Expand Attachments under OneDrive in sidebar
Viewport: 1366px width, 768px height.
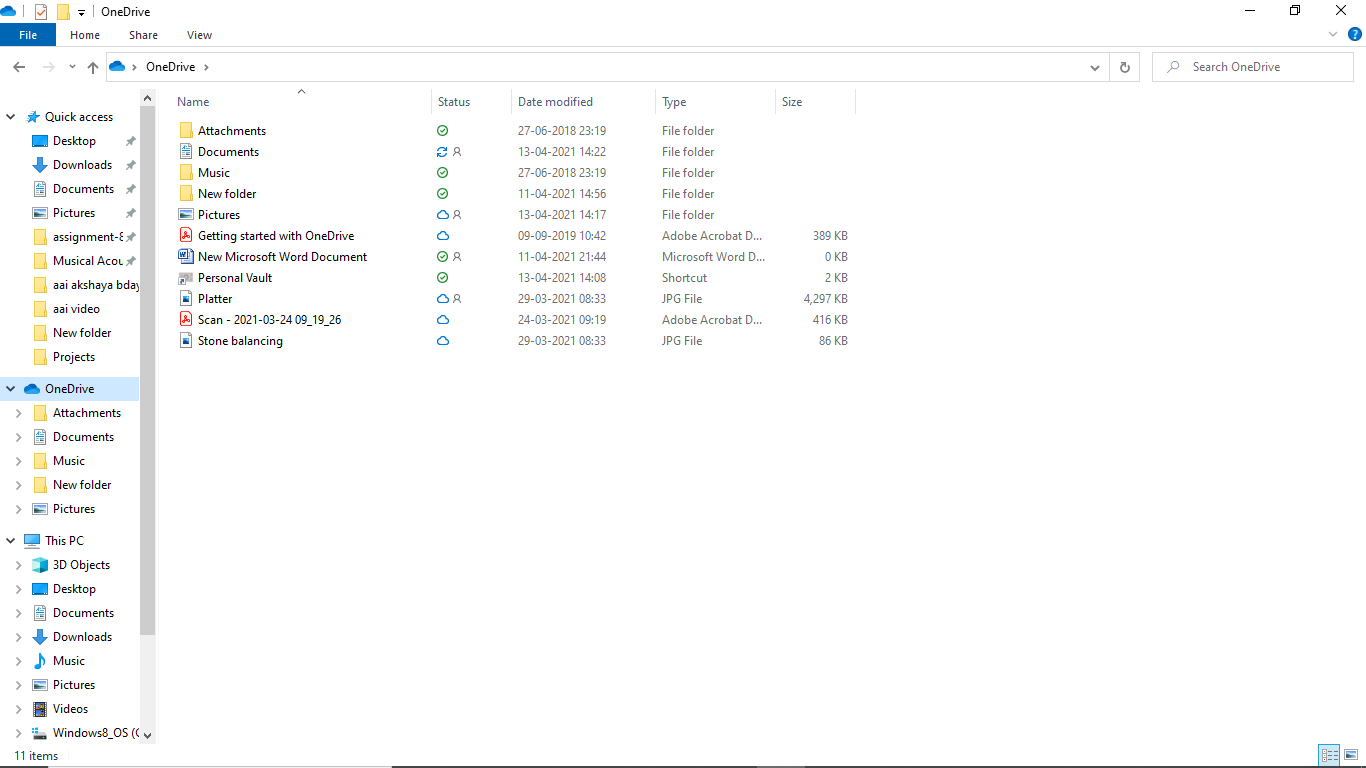click(19, 413)
